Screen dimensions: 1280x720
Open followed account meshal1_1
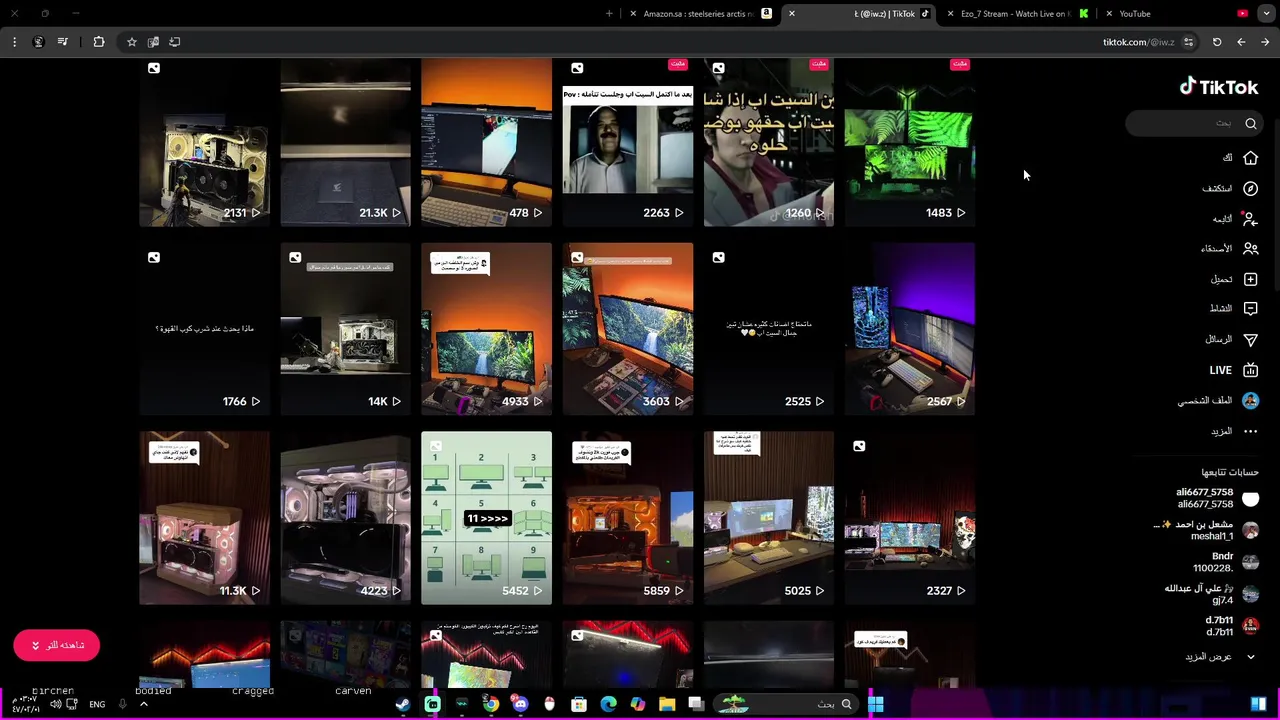click(1207, 530)
